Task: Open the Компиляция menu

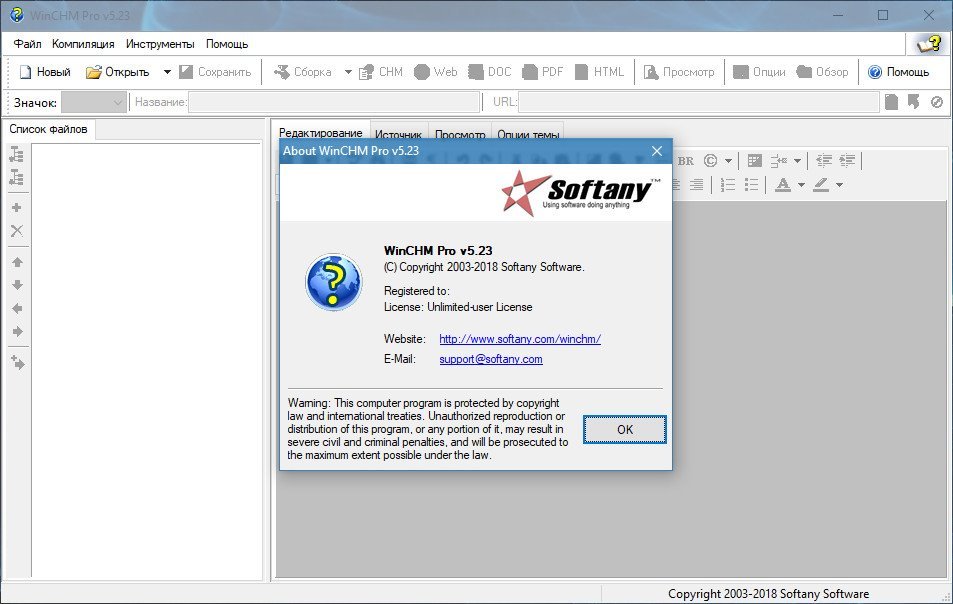Action: click(83, 44)
